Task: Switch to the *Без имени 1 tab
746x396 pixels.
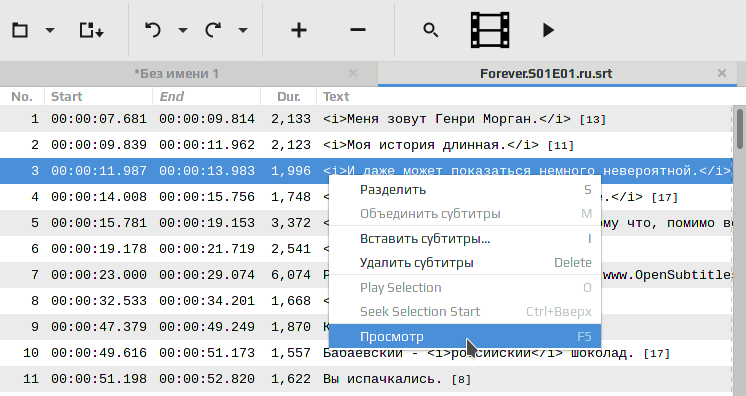Action: (176, 74)
